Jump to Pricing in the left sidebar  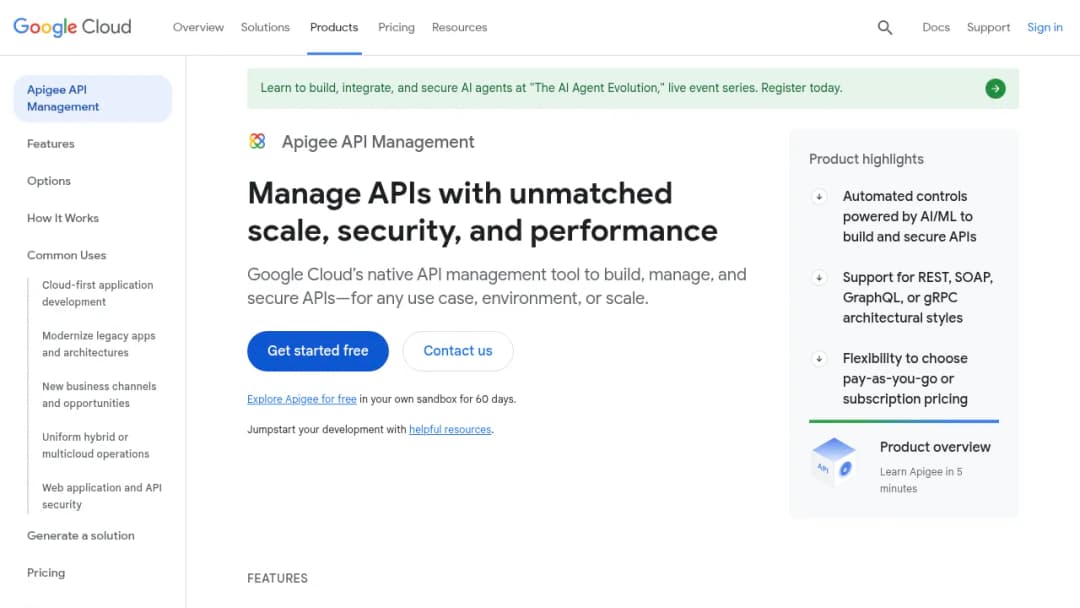[x=46, y=573]
